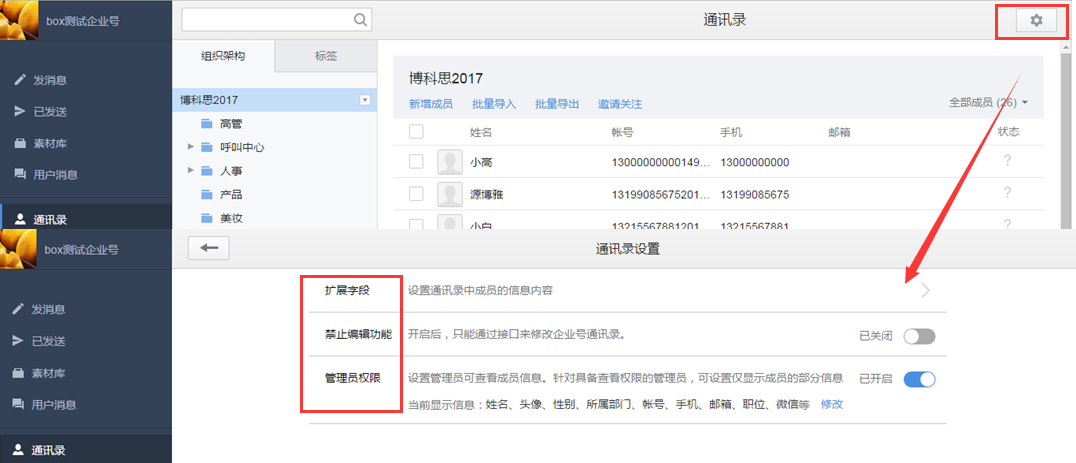
Task: Click the 新增成员 link
Action: tap(431, 104)
